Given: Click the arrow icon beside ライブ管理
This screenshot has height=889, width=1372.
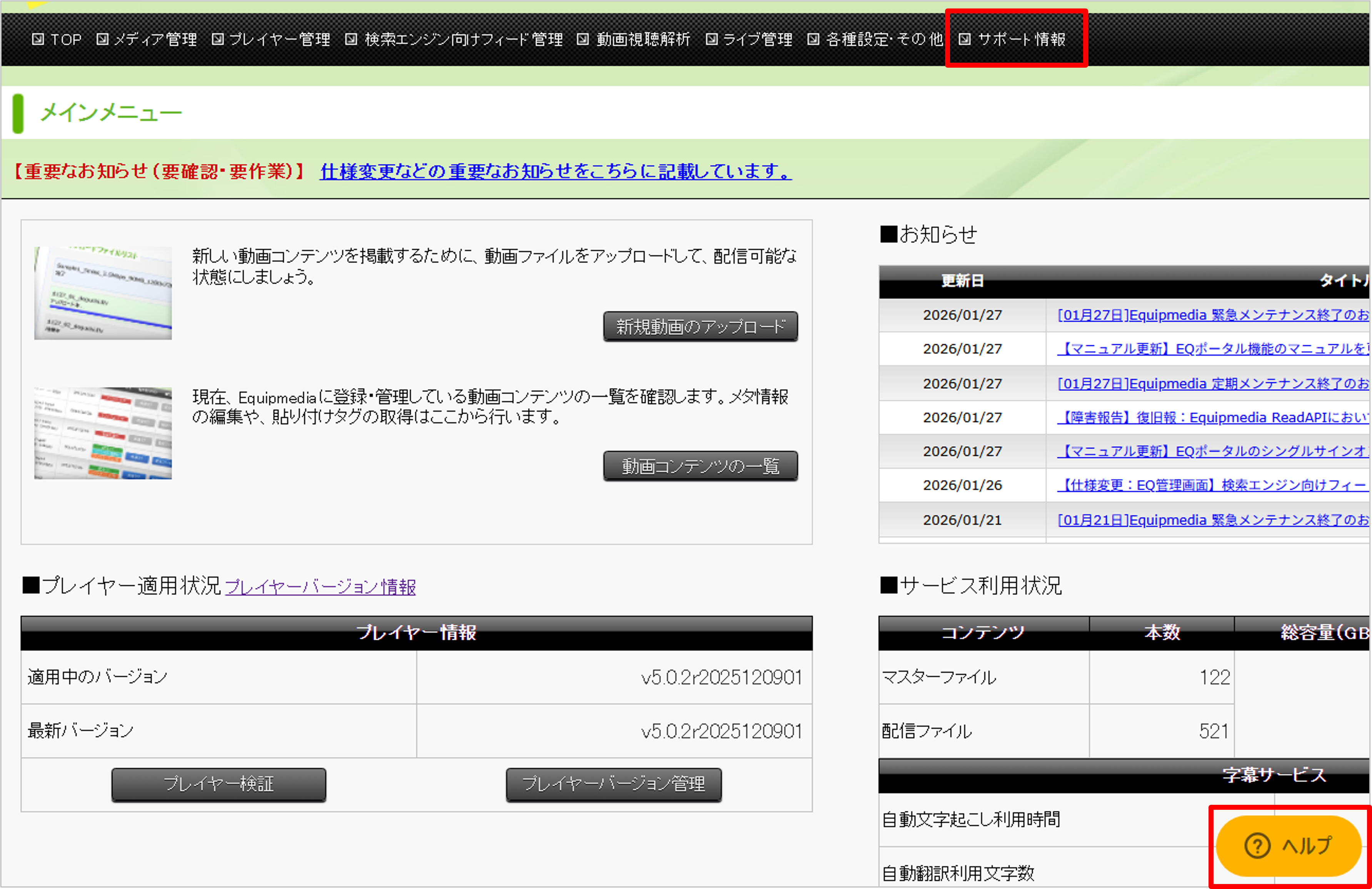Looking at the screenshot, I should (x=712, y=39).
